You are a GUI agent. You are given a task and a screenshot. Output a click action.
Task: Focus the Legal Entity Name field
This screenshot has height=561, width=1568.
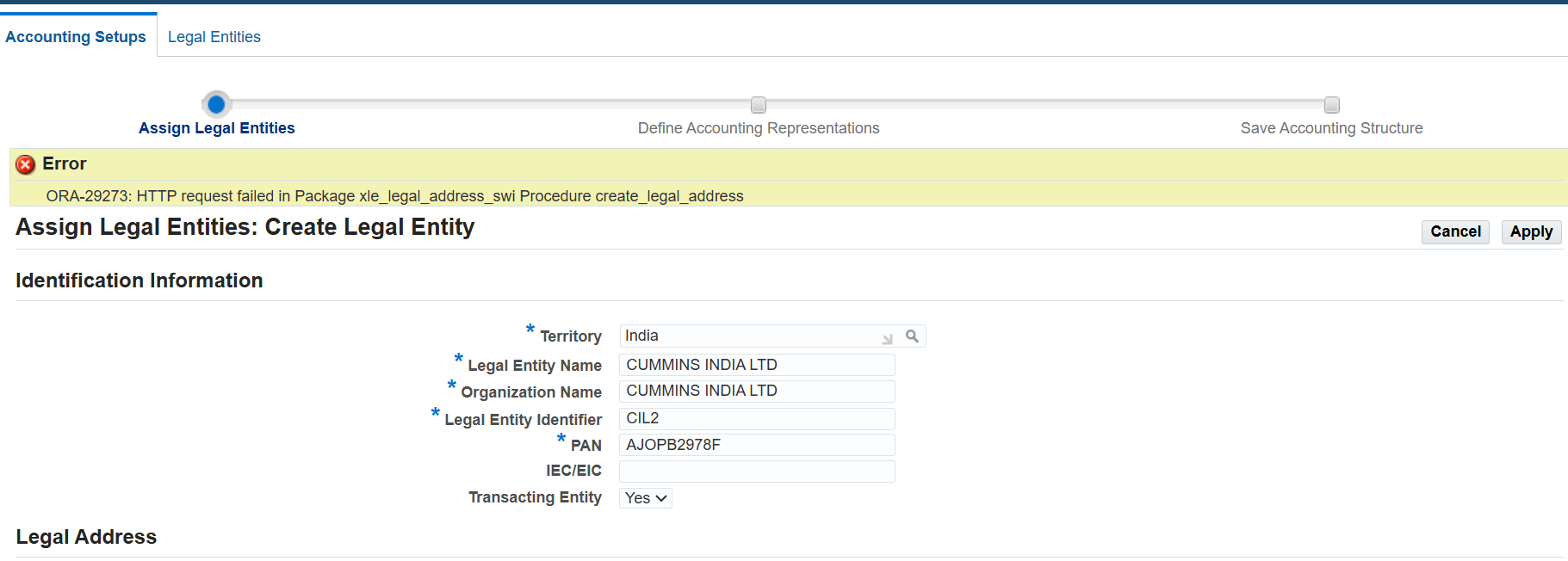[756, 365]
